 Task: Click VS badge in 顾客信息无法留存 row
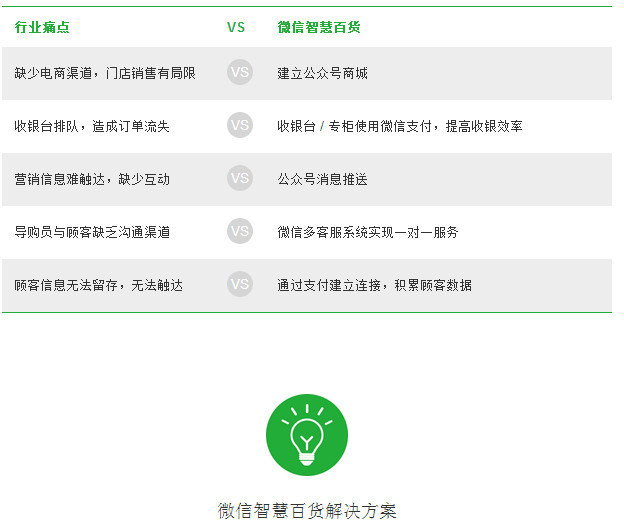240,284
